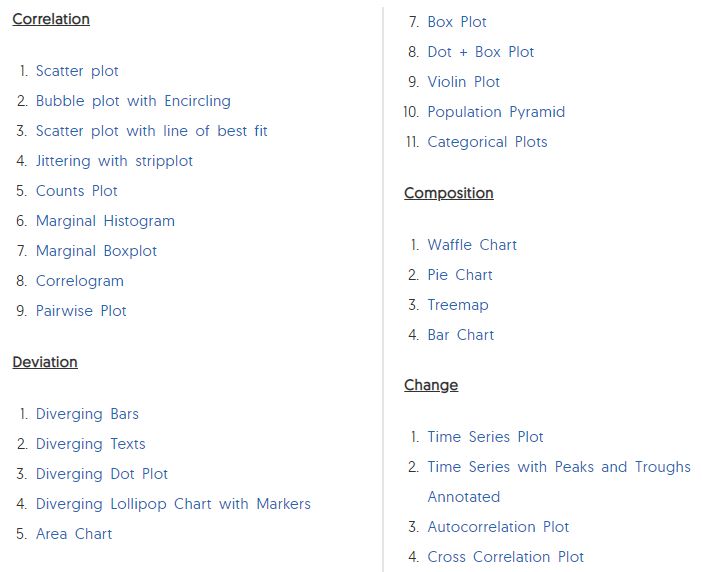Image resolution: width=702 pixels, height=572 pixels.
Task: Open the Area Chart link
Action: tap(74, 534)
